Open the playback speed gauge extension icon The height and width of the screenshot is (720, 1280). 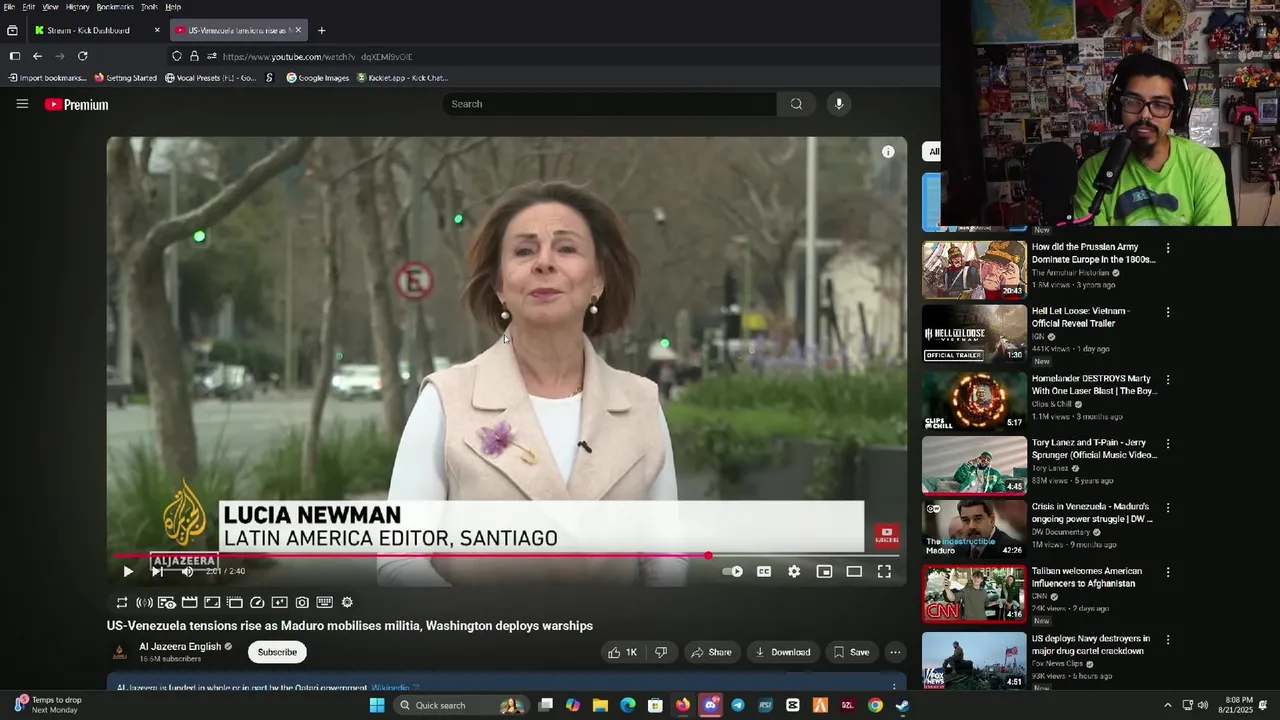[x=257, y=602]
